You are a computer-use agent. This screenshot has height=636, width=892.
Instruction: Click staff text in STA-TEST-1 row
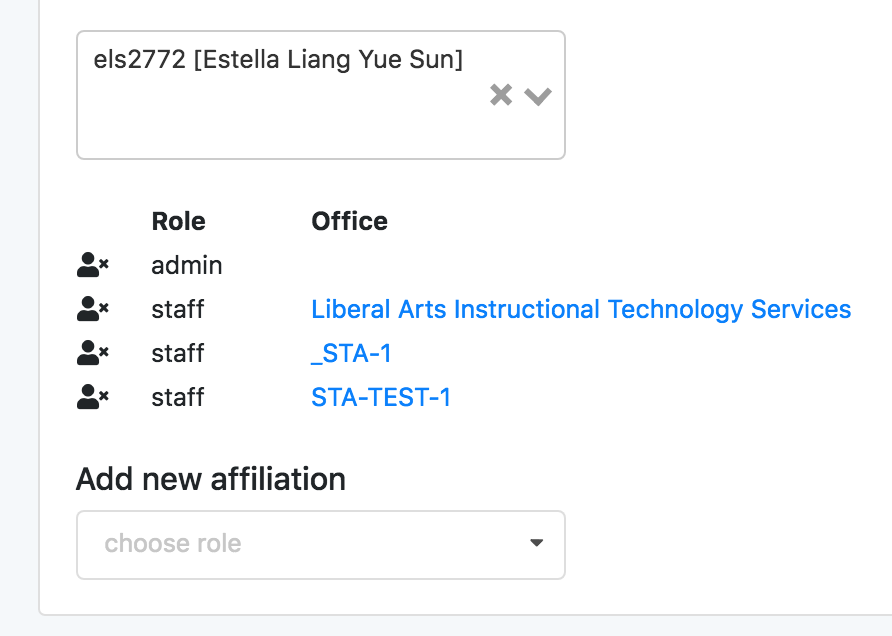177,397
